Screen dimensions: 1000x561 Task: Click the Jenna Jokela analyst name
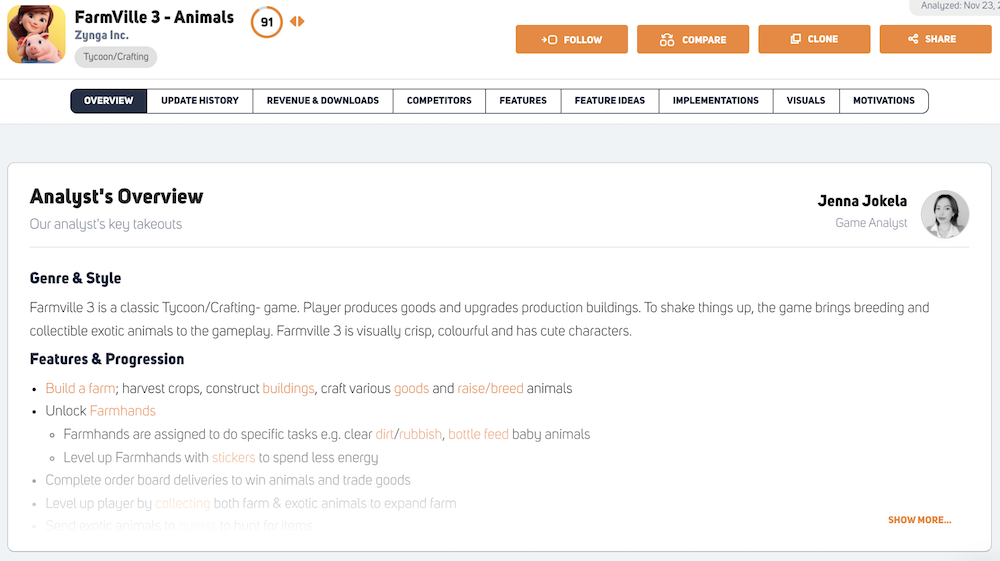(862, 201)
